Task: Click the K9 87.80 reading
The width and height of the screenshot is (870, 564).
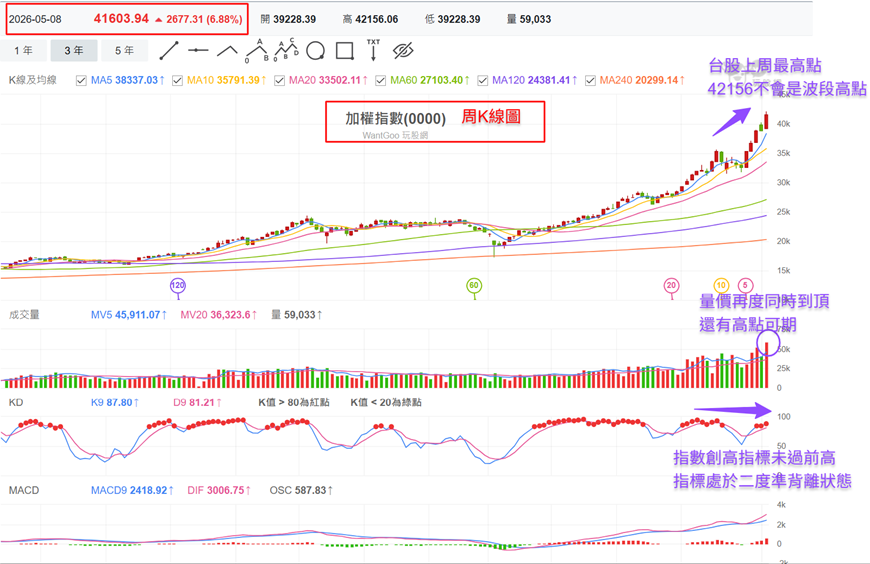Action: click(114, 402)
